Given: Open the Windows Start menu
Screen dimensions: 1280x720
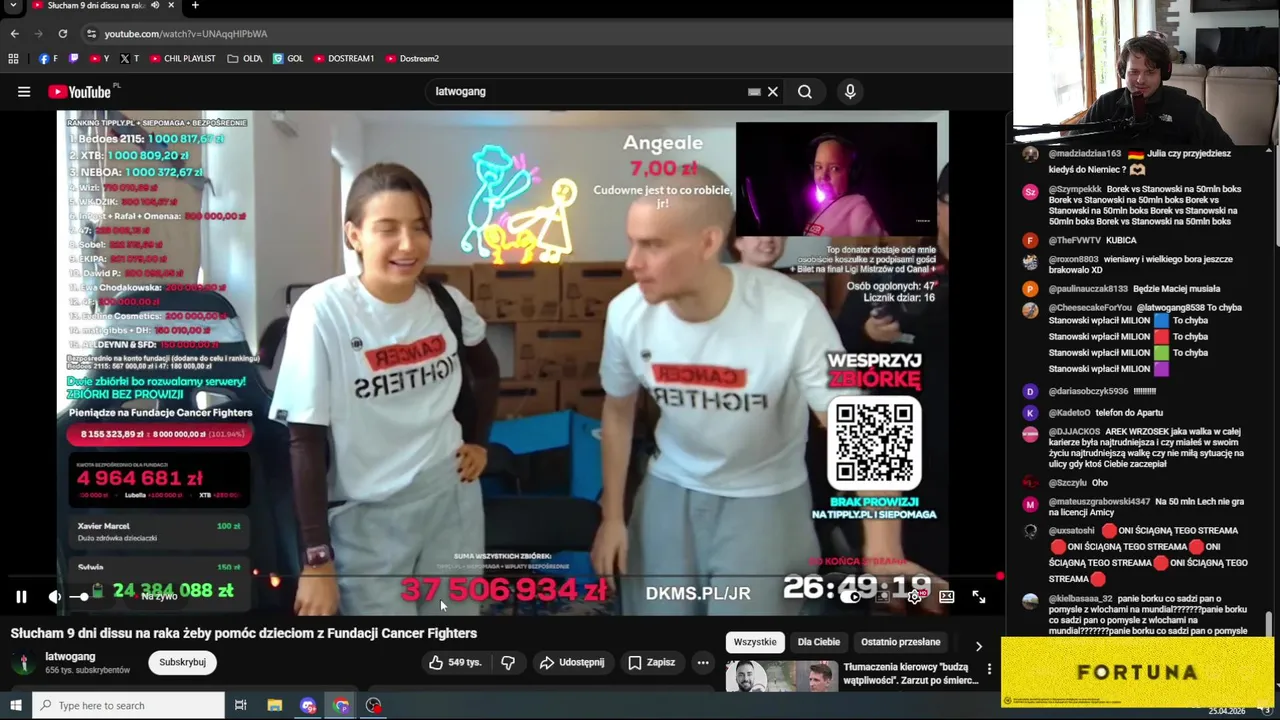Looking at the screenshot, I should tap(15, 706).
